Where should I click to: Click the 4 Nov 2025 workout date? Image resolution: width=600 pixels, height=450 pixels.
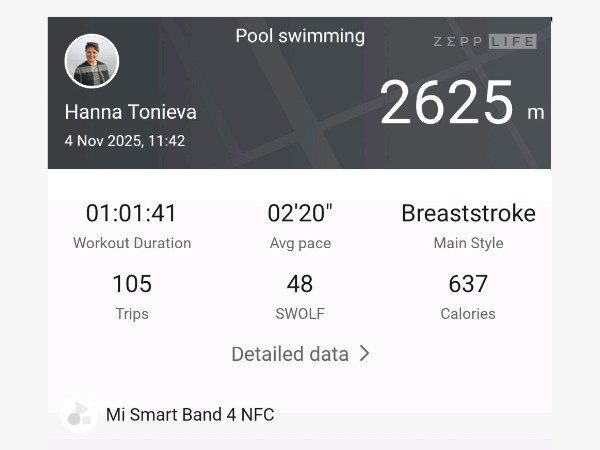[x=125, y=141]
